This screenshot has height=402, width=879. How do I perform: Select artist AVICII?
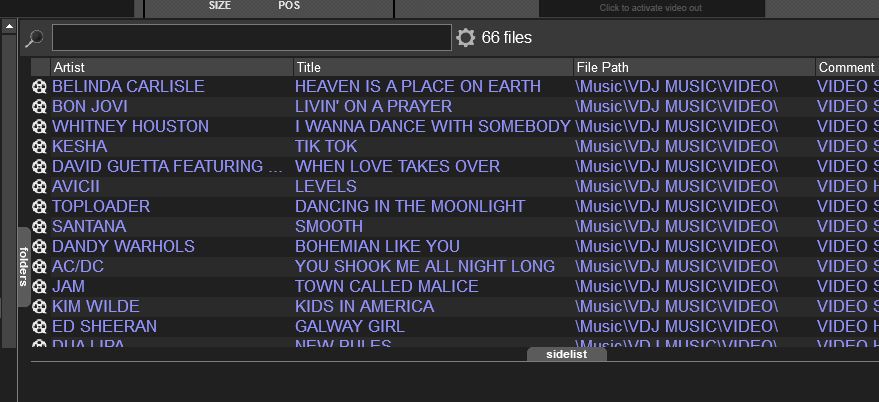click(x=76, y=186)
